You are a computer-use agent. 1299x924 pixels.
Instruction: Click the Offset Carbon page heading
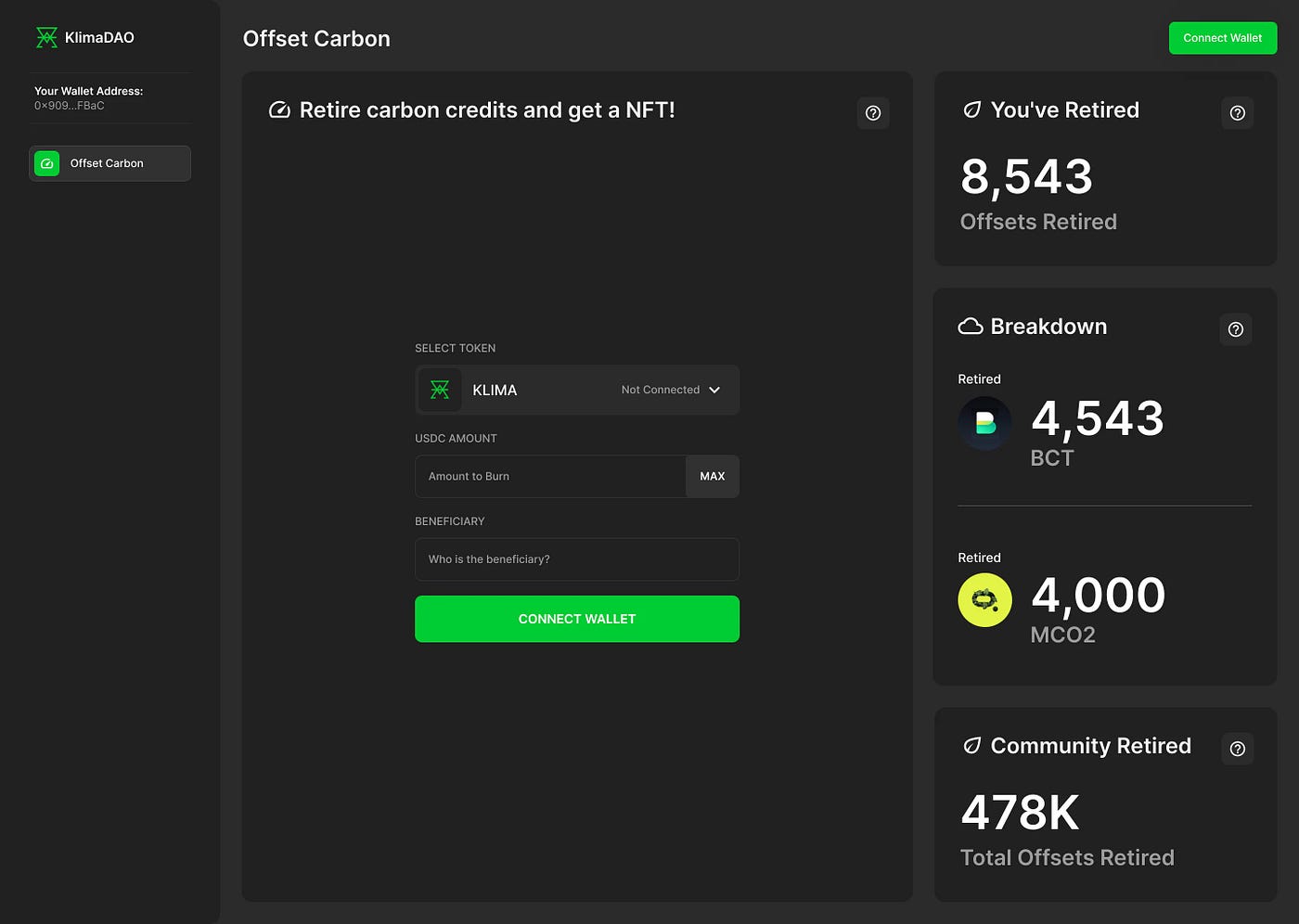[x=316, y=39]
